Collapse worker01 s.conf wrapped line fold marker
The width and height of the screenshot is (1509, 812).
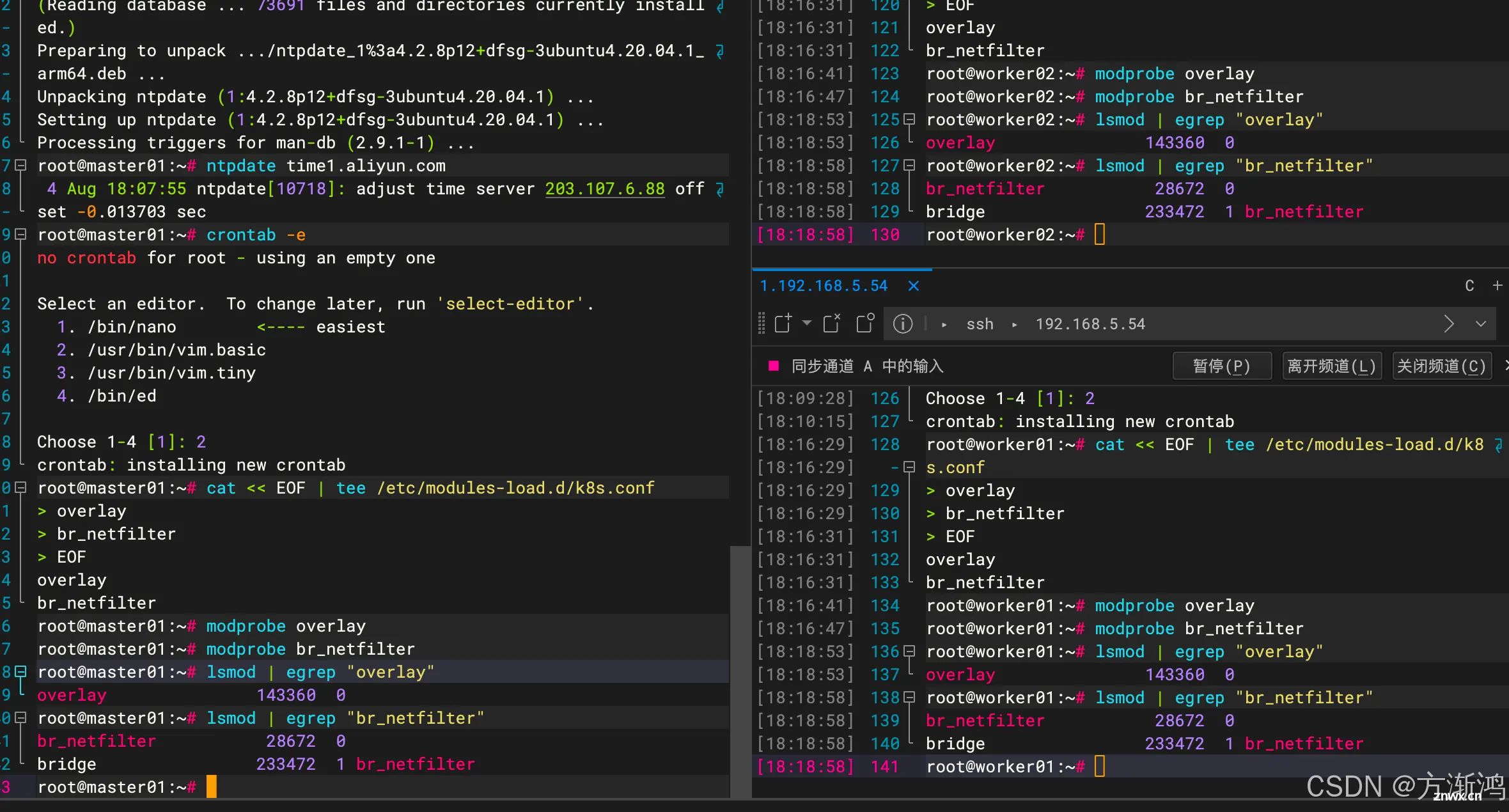click(909, 467)
